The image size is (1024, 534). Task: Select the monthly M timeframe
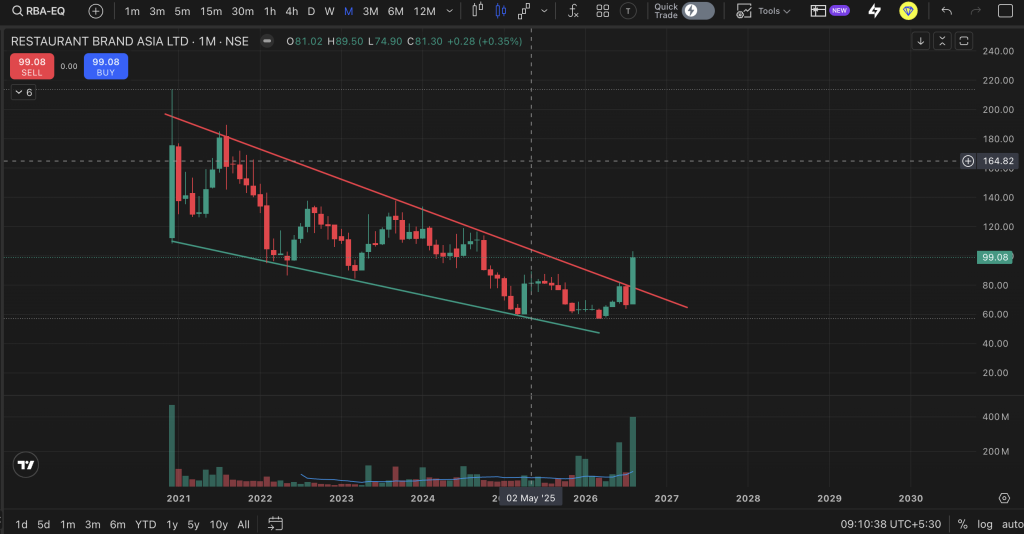click(349, 11)
